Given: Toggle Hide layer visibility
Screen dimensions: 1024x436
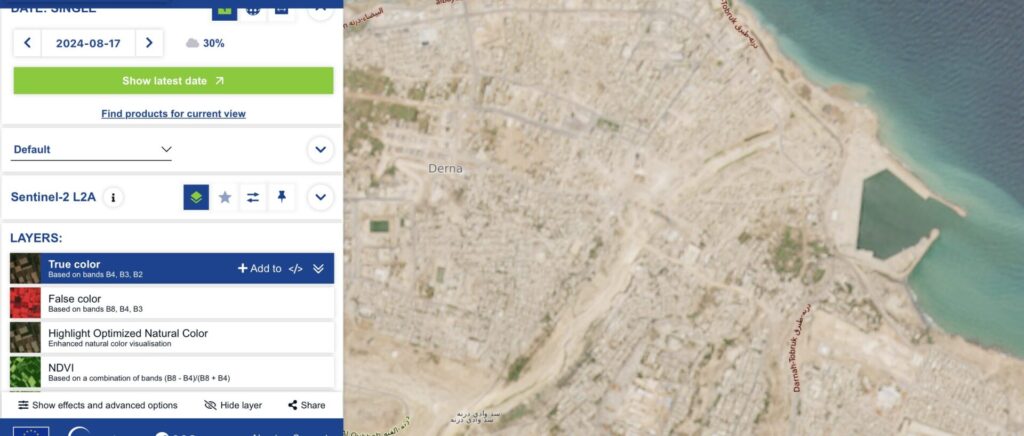Looking at the screenshot, I should tap(233, 405).
